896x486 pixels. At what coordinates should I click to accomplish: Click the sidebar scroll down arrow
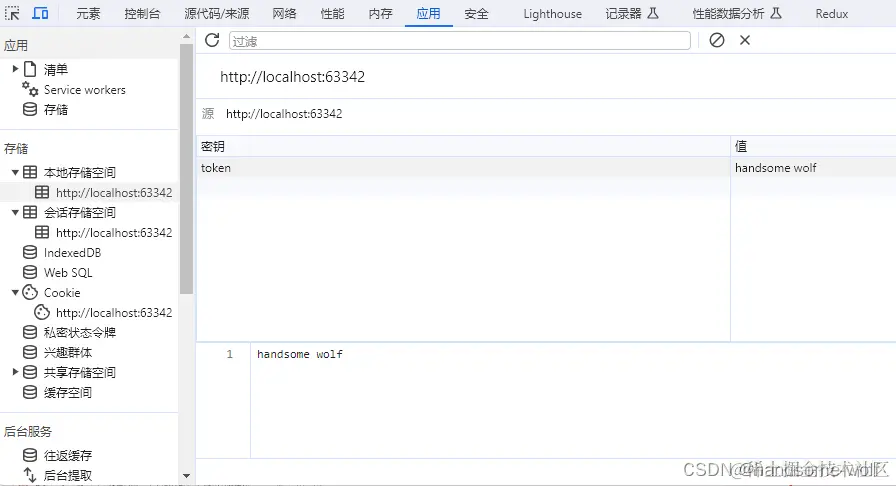[x=186, y=476]
